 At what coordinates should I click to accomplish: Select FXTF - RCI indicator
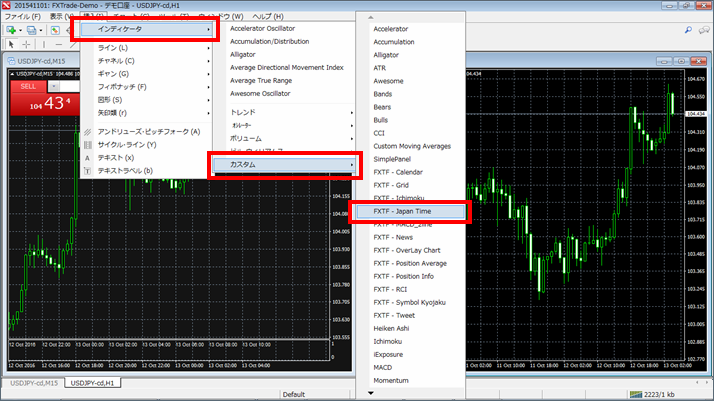(x=390, y=289)
